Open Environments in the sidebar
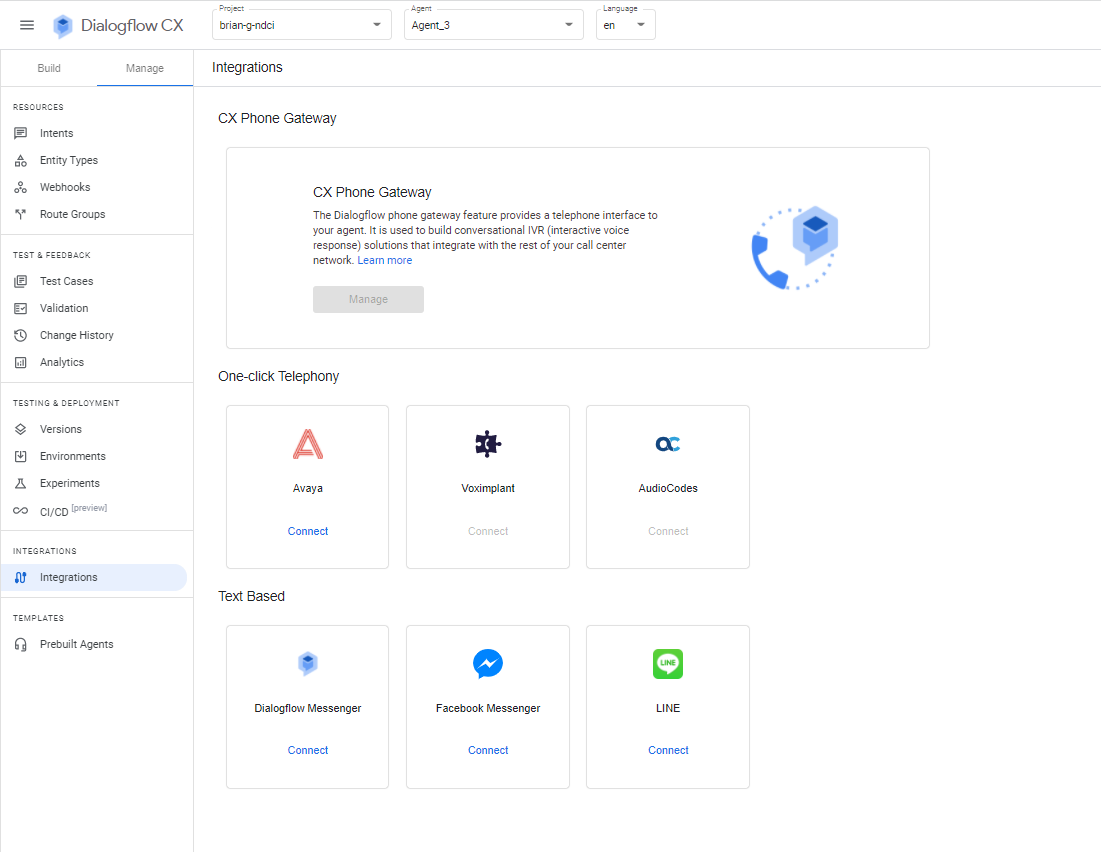The width and height of the screenshot is (1101, 852). click(96, 457)
